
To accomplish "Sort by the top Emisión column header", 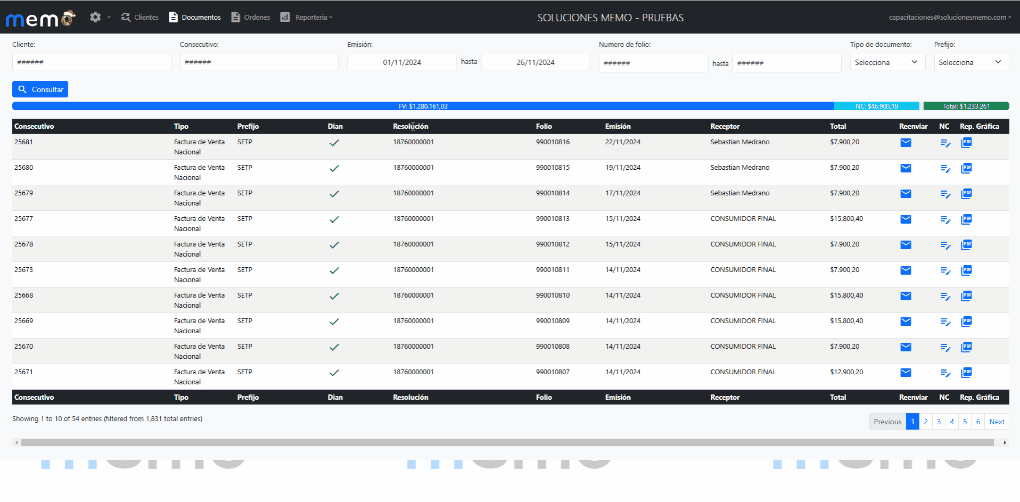I will (617, 126).
